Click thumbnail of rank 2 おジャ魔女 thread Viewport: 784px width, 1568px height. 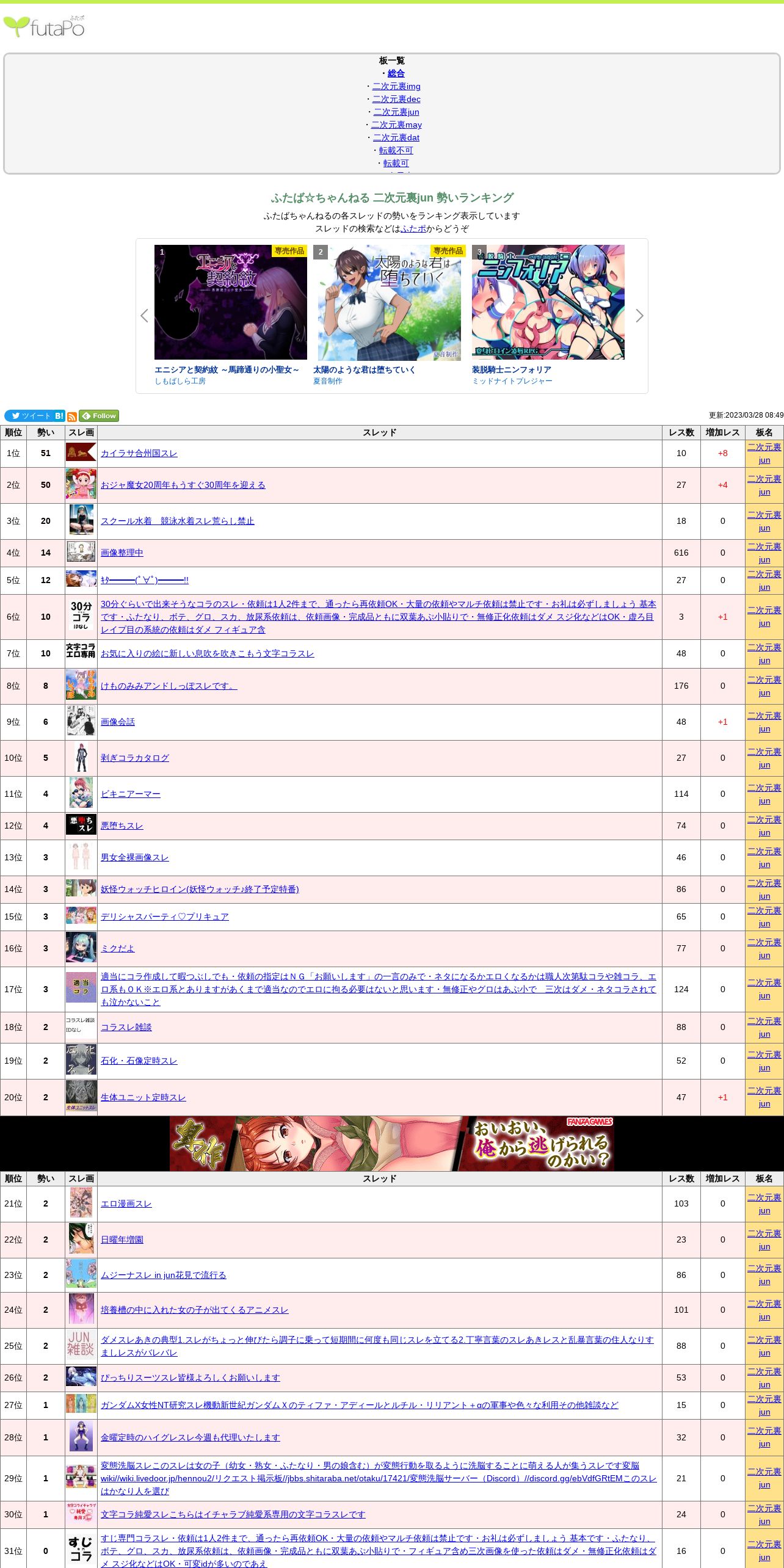point(81,484)
